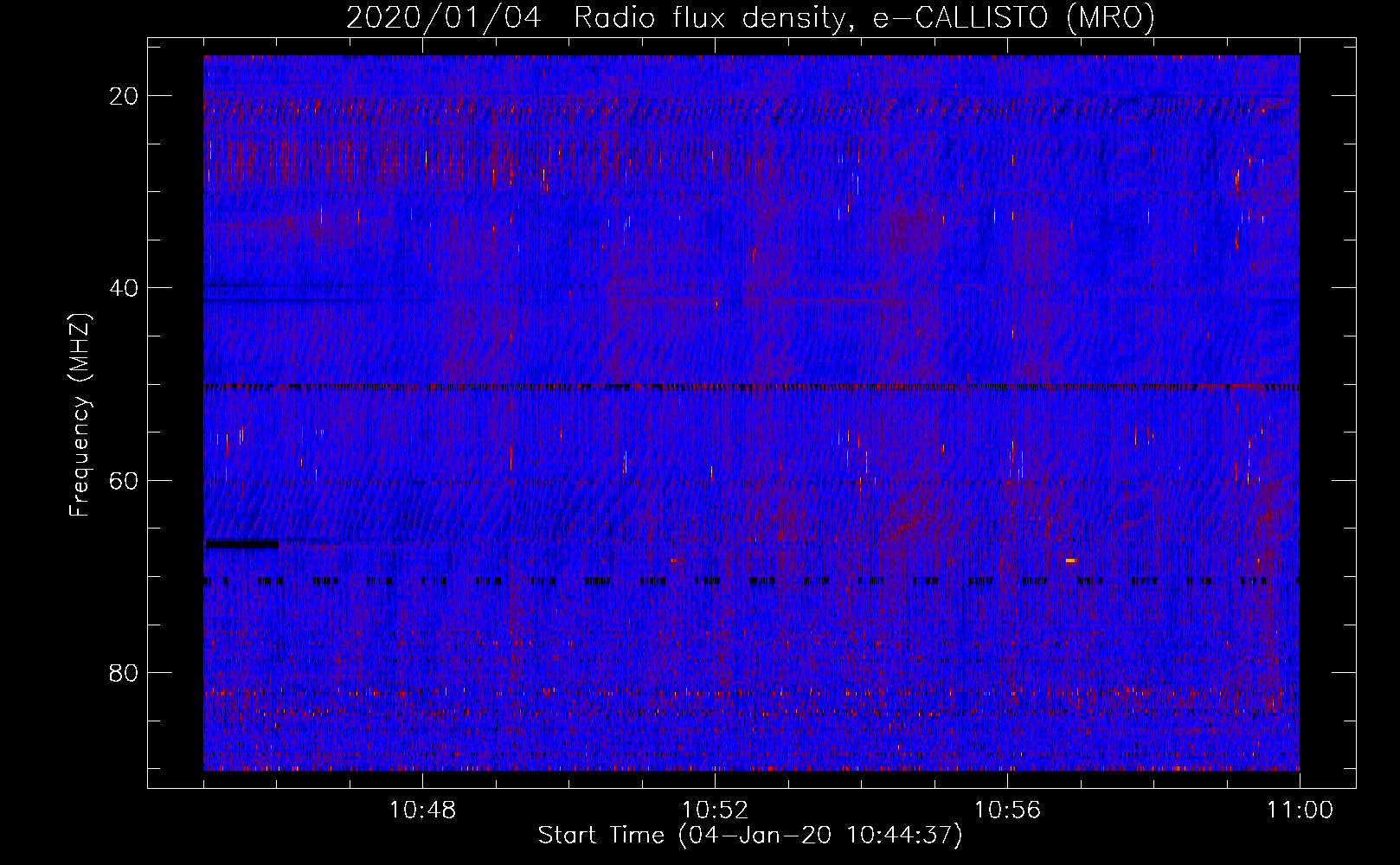
Task: Click the orange bright spot near 10:57, 68 MHz
Action: [1071, 561]
